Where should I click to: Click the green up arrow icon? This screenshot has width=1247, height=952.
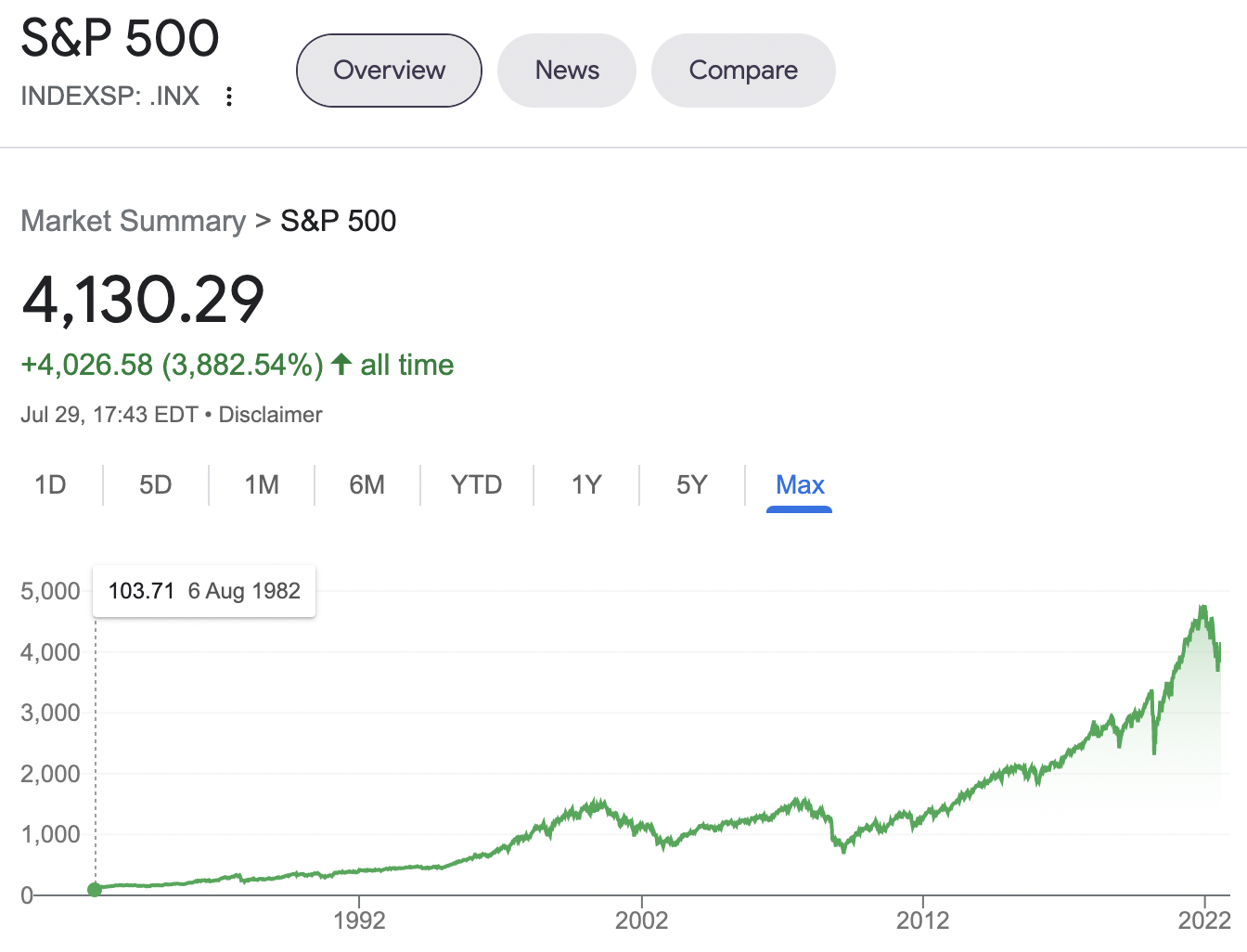point(341,364)
